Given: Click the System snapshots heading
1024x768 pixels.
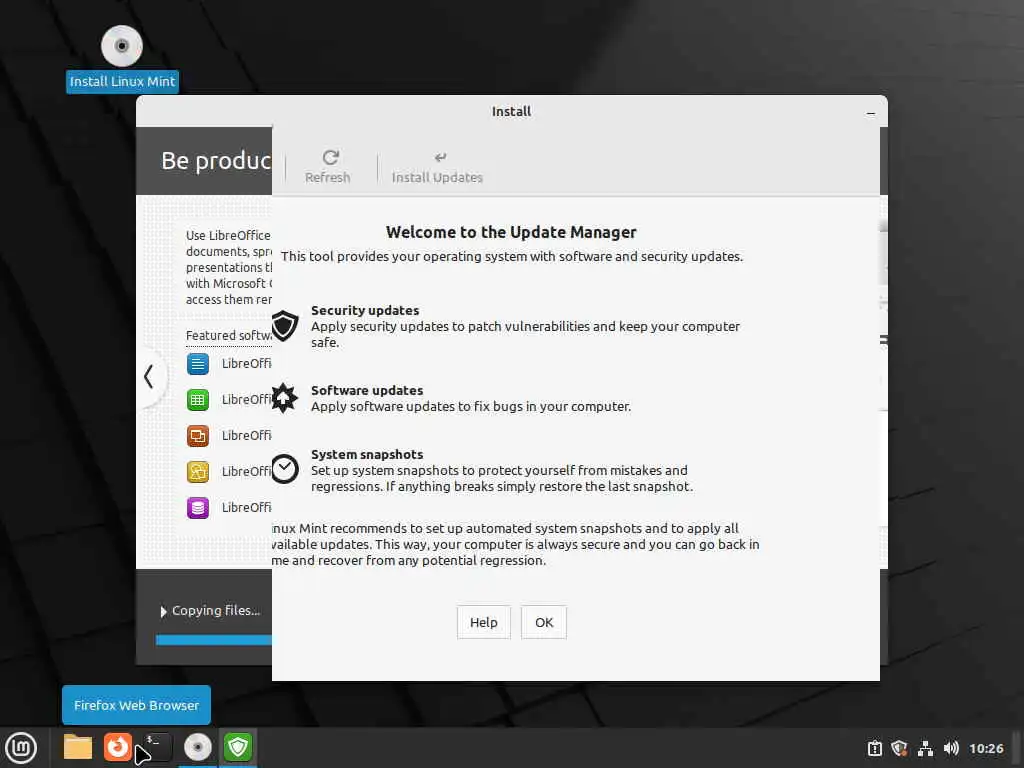Looking at the screenshot, I should pyautogui.click(x=367, y=455).
